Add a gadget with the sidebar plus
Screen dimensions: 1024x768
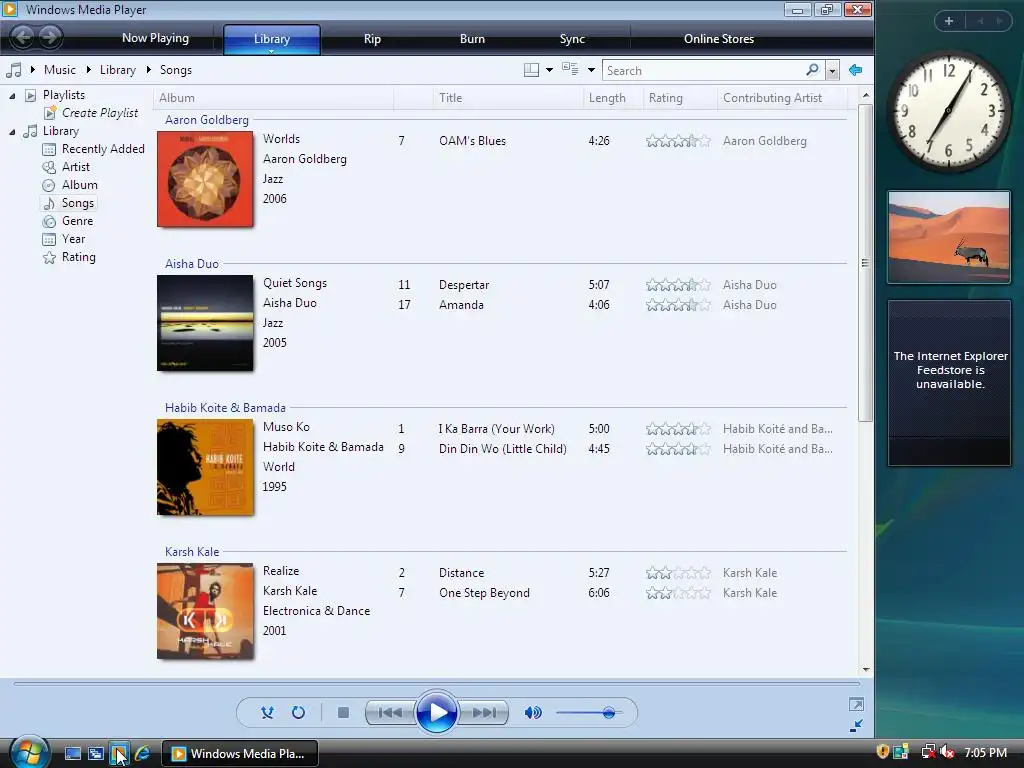949,21
